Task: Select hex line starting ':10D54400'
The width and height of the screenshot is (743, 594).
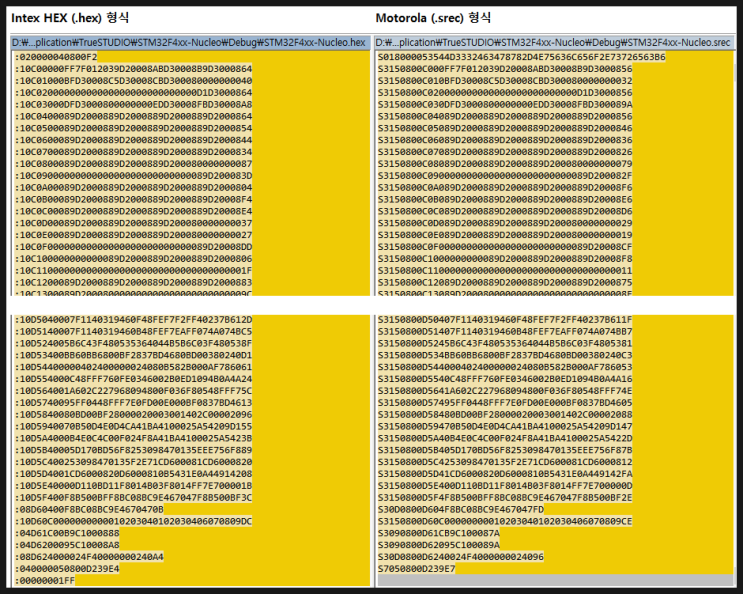Action: coord(133,367)
